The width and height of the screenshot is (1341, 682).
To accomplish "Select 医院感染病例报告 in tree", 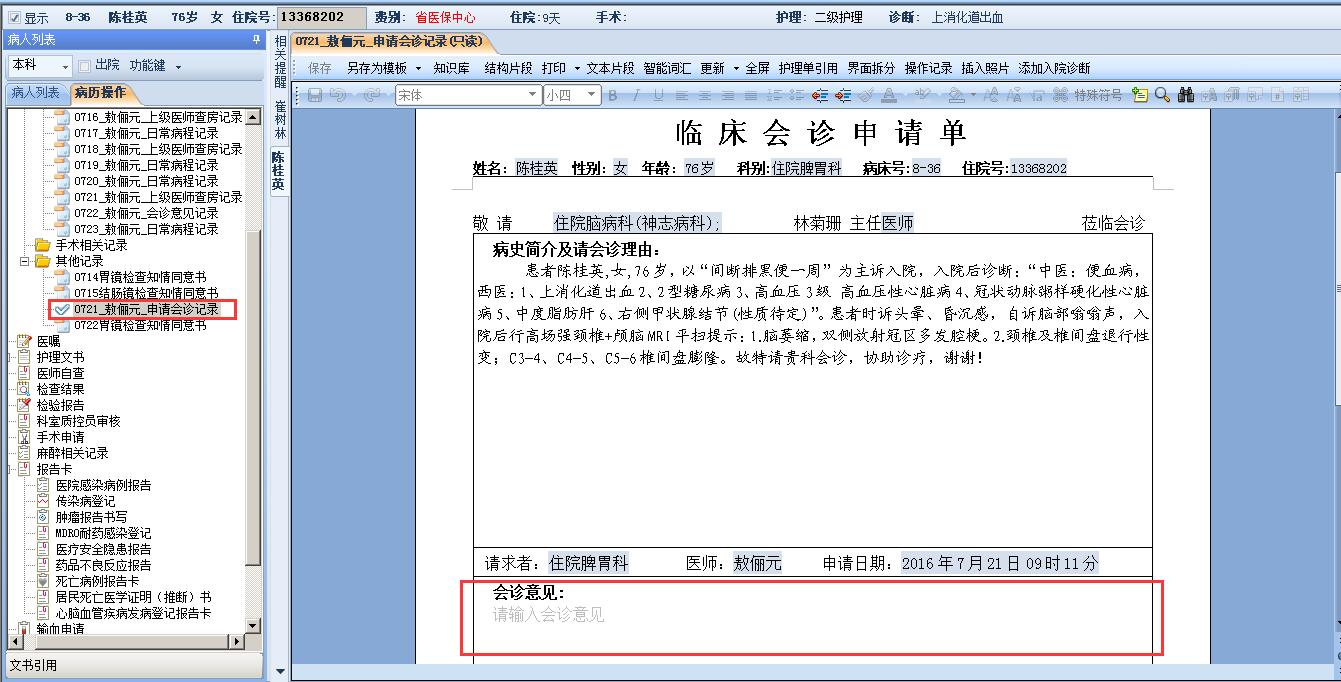I will coord(104,485).
